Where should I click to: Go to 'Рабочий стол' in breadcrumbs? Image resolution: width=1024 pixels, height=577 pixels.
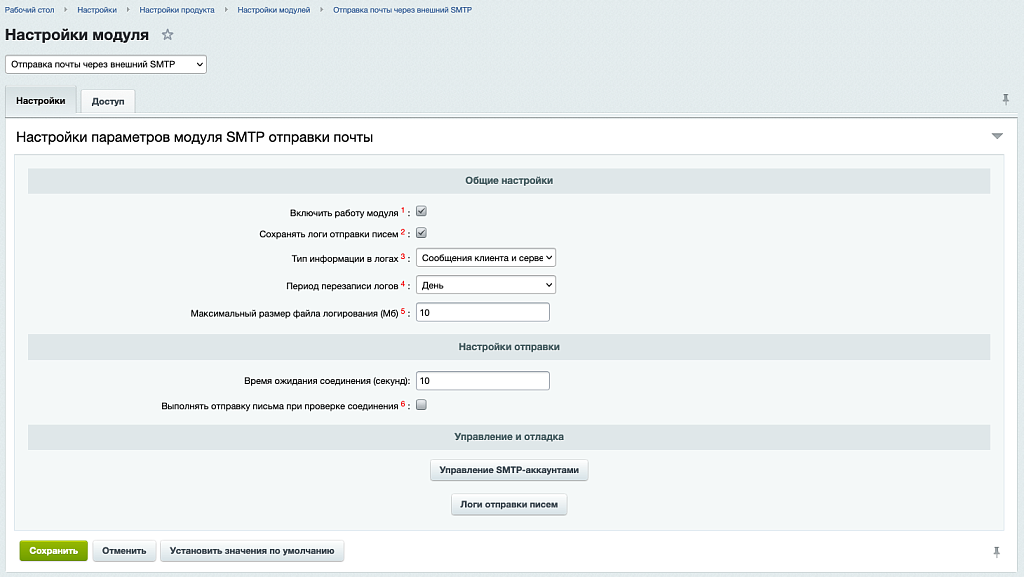[x=30, y=9]
